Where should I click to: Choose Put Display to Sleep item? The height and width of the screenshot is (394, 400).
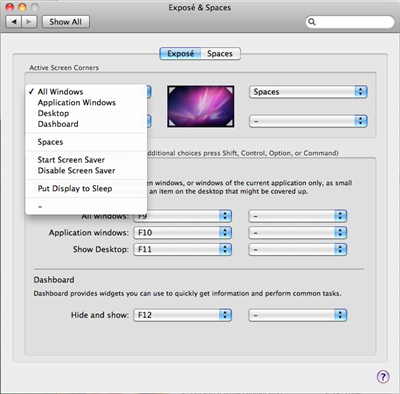(86, 188)
